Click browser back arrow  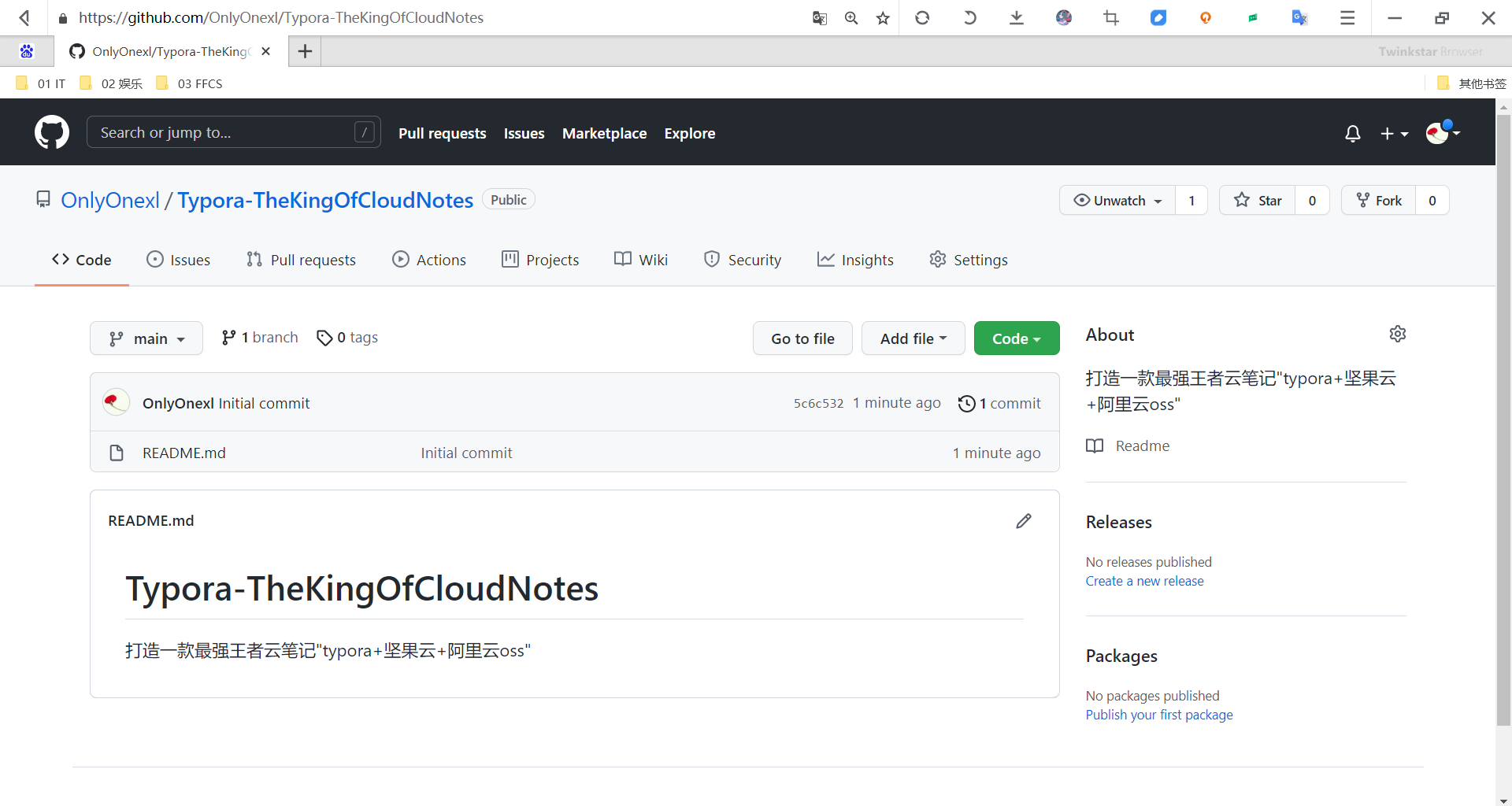pyautogui.click(x=25, y=17)
